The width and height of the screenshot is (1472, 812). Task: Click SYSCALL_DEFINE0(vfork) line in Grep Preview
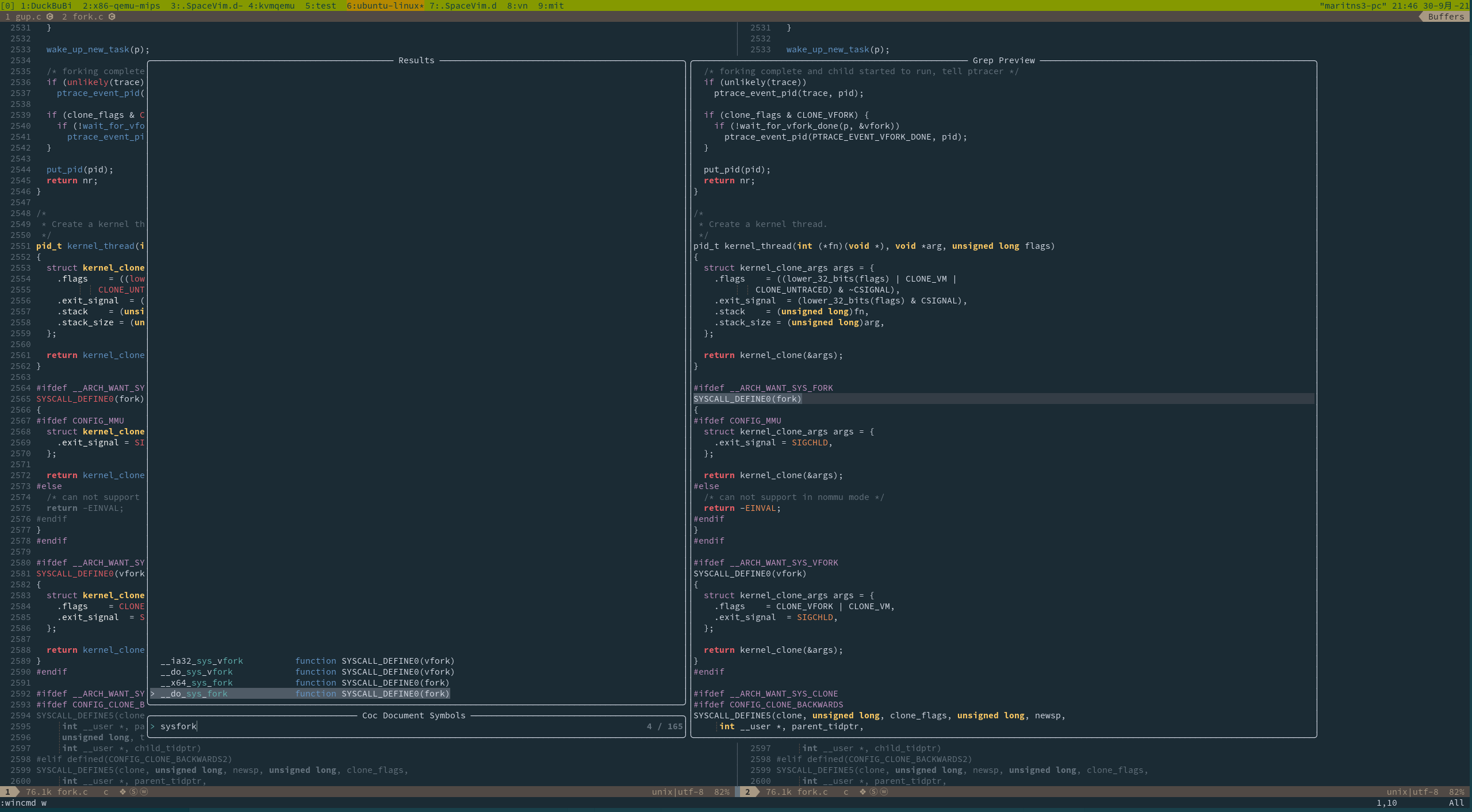pyautogui.click(x=750, y=574)
